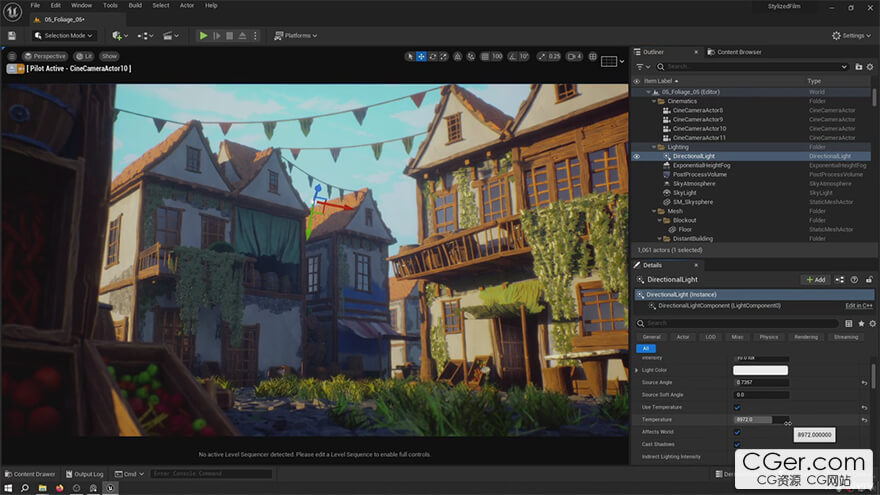Click Add component button
Screen dimensions: 880x495
(815, 279)
